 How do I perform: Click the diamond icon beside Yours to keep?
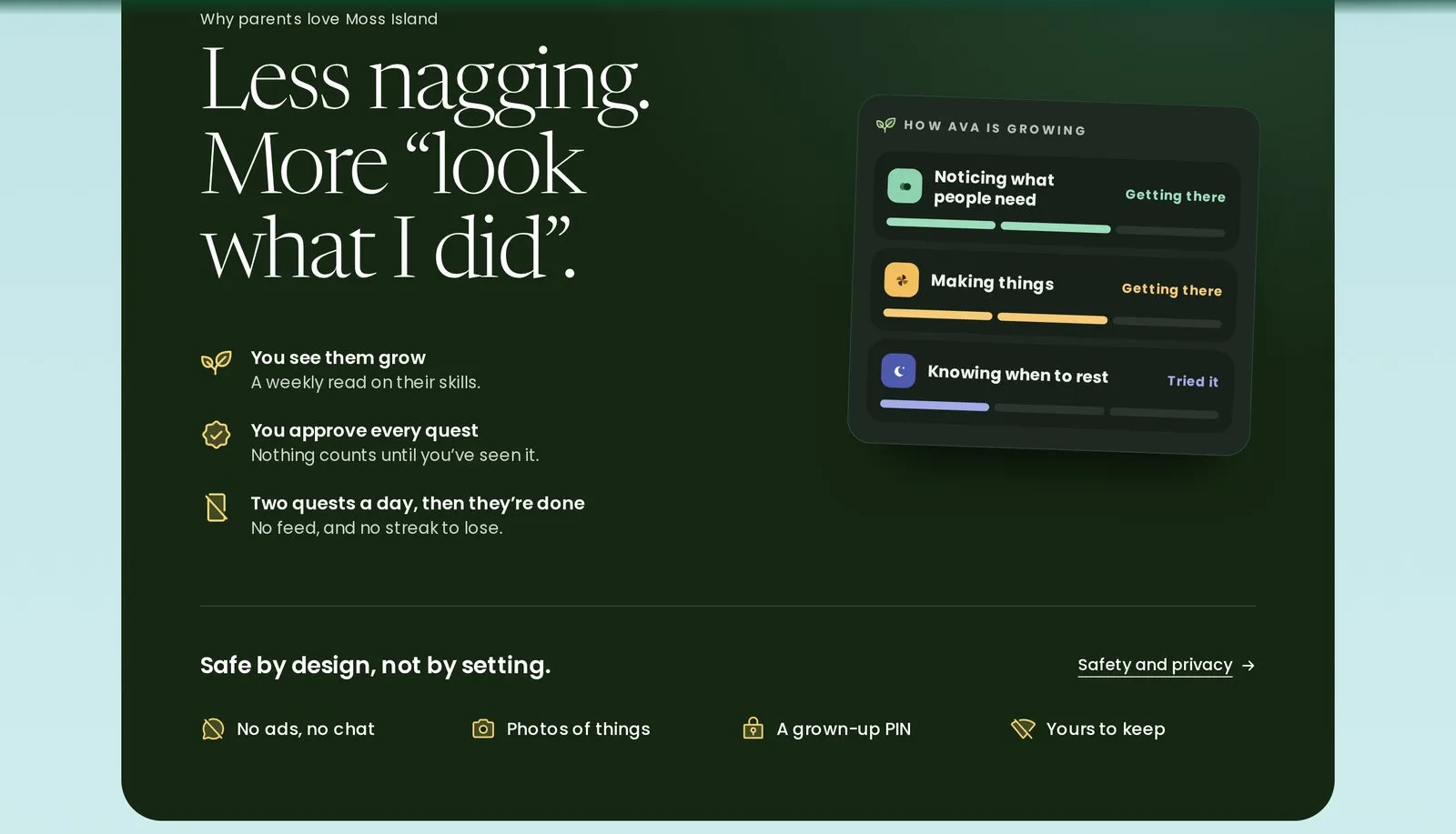coord(1023,728)
